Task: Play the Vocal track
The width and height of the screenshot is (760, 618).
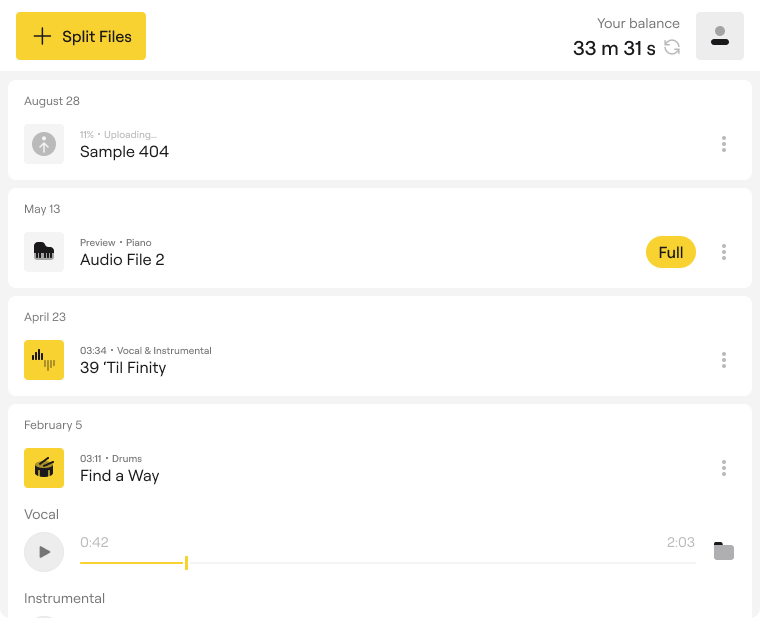Action: (44, 552)
